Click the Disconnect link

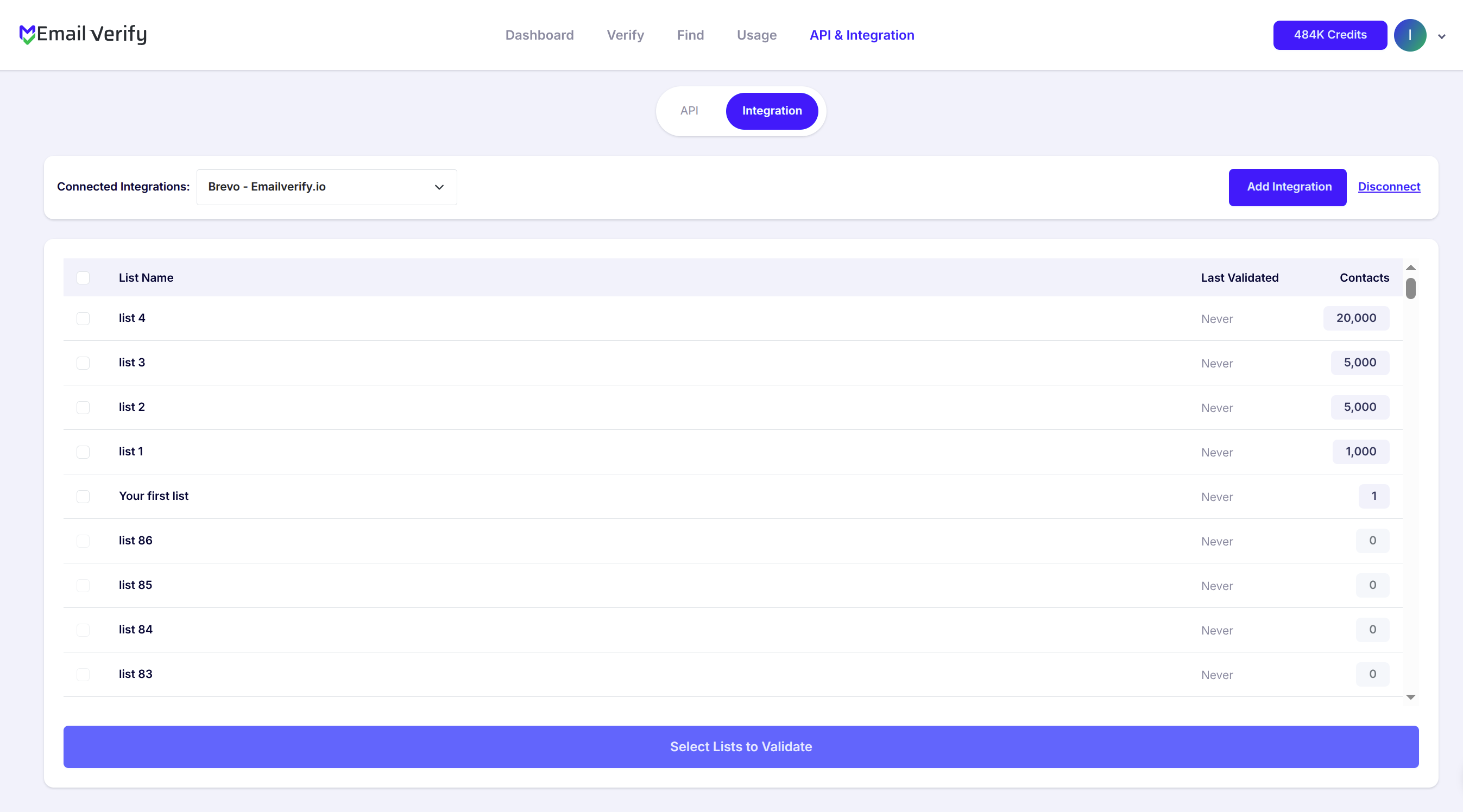pyautogui.click(x=1389, y=187)
